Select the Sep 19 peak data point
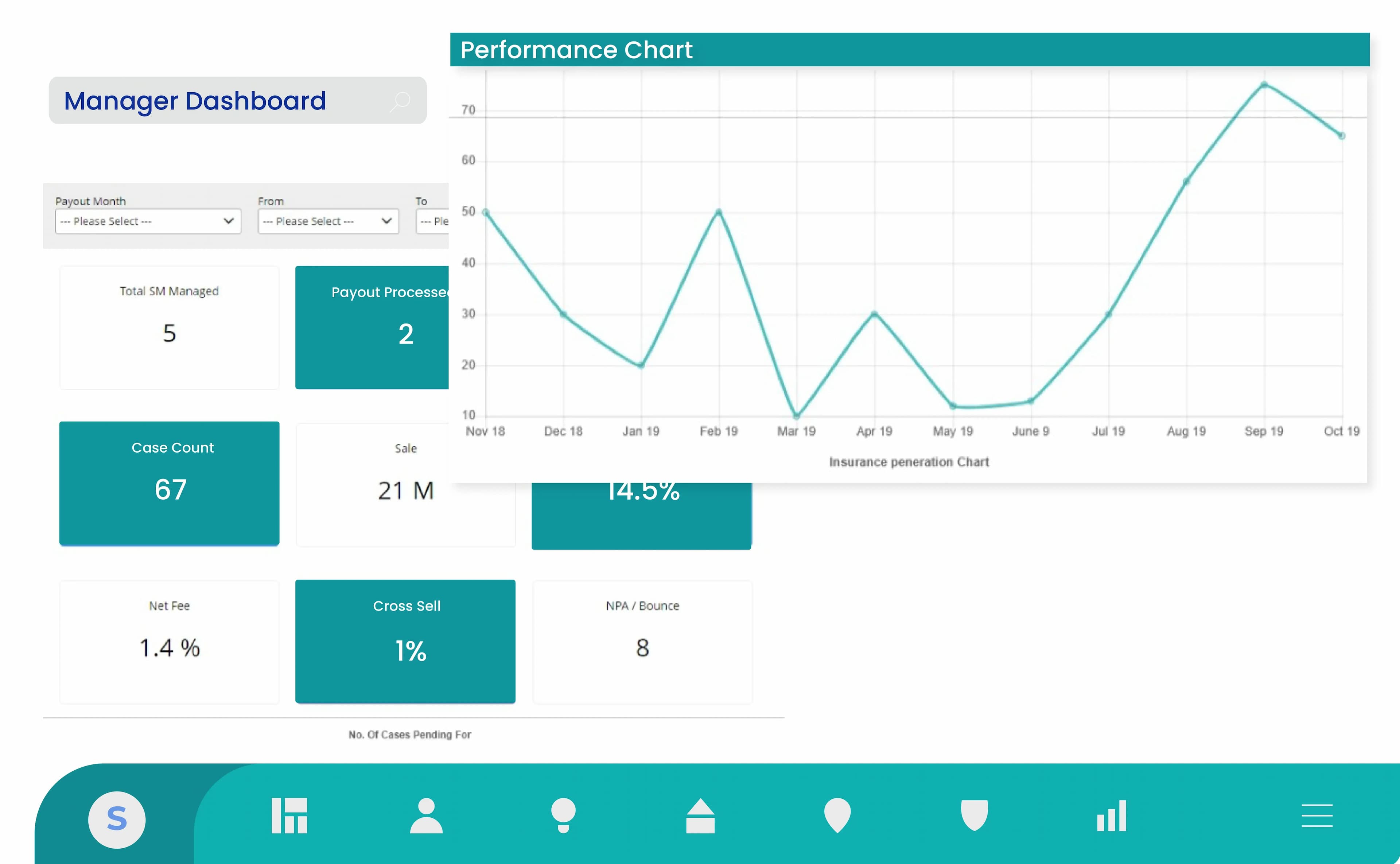The image size is (1400, 864). click(1264, 85)
